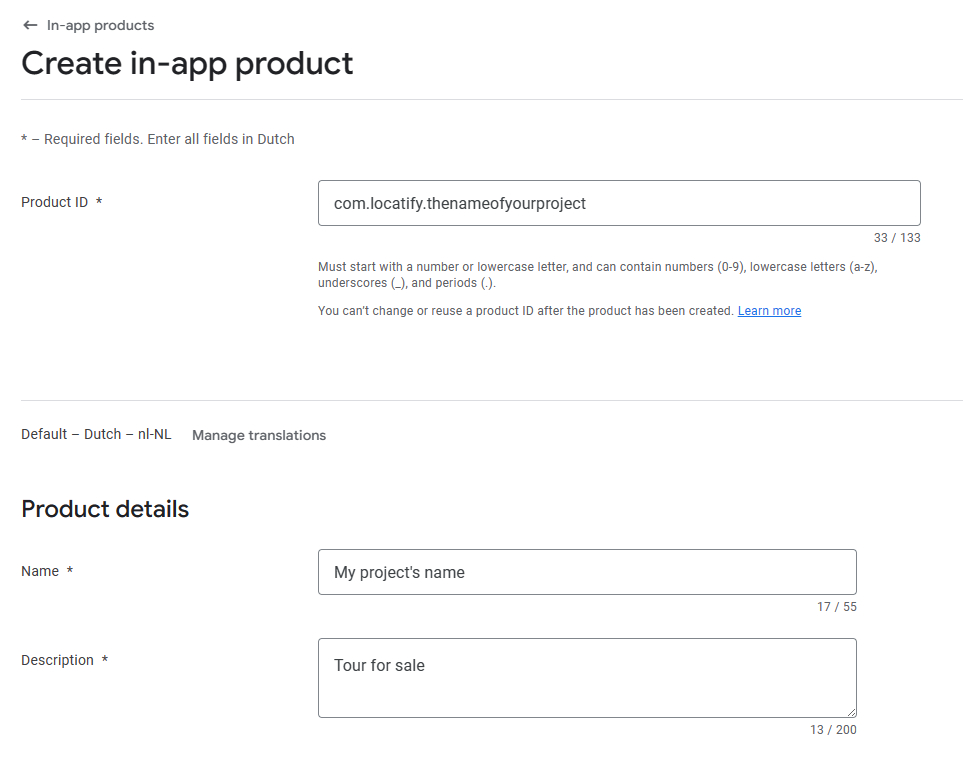Click the Description box resize handle
Screen dimensions: 963x760
point(851,712)
